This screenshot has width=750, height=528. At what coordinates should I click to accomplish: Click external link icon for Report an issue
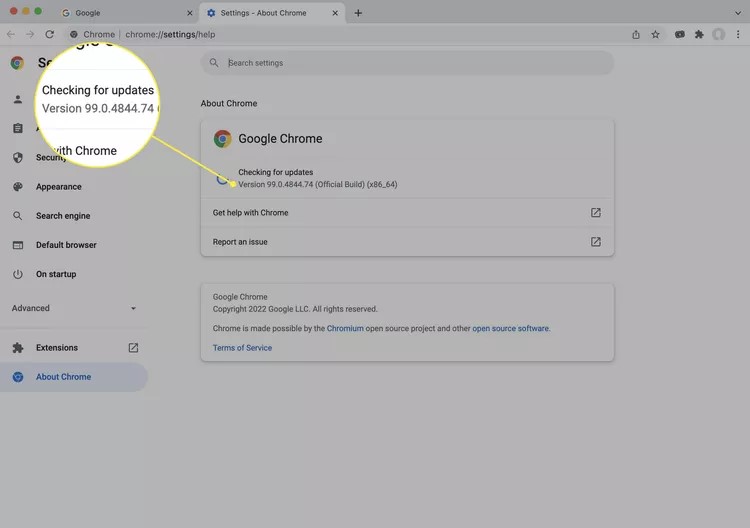click(x=596, y=242)
